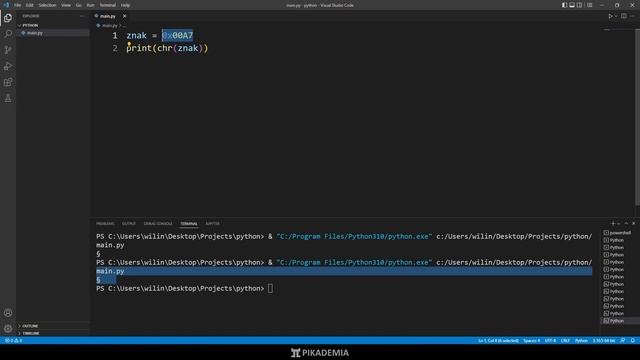Open the Run menu
This screenshot has width=640, height=360.
(x=90, y=5)
